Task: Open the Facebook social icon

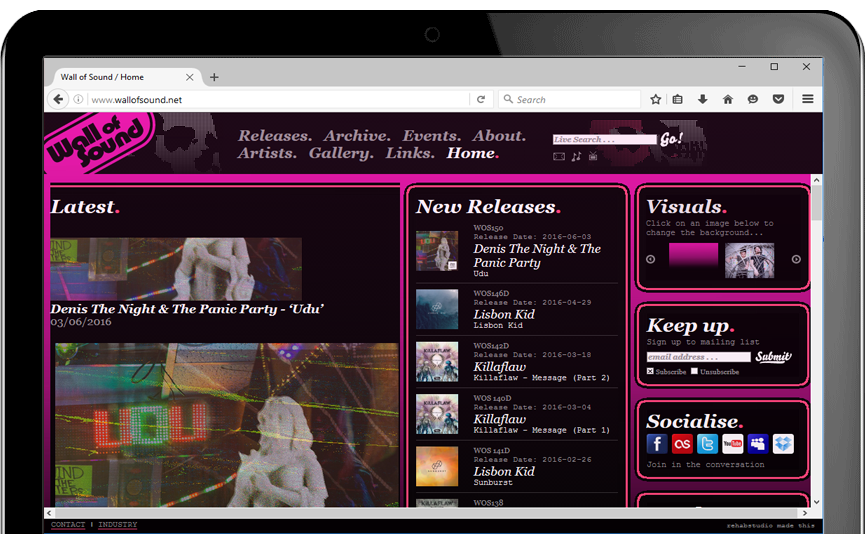Action: 657,444
